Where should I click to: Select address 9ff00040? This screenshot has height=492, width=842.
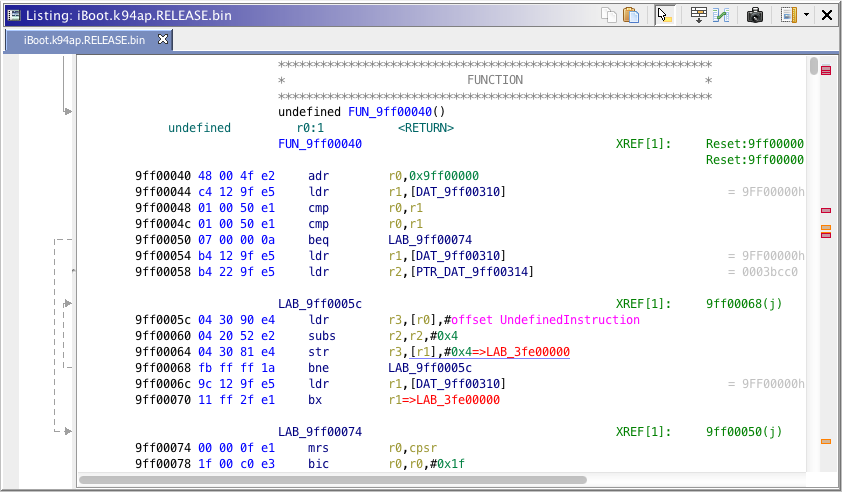pos(163,176)
